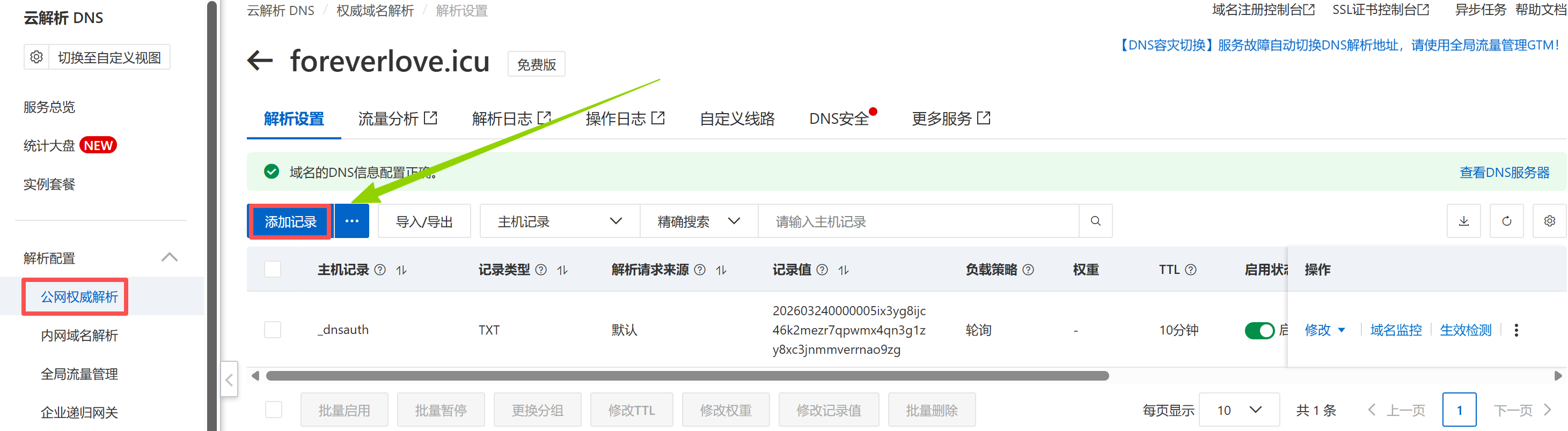The width and height of the screenshot is (1568, 431).
Task: Click the 生效检测 link for _dnsauth
Action: (1465, 330)
